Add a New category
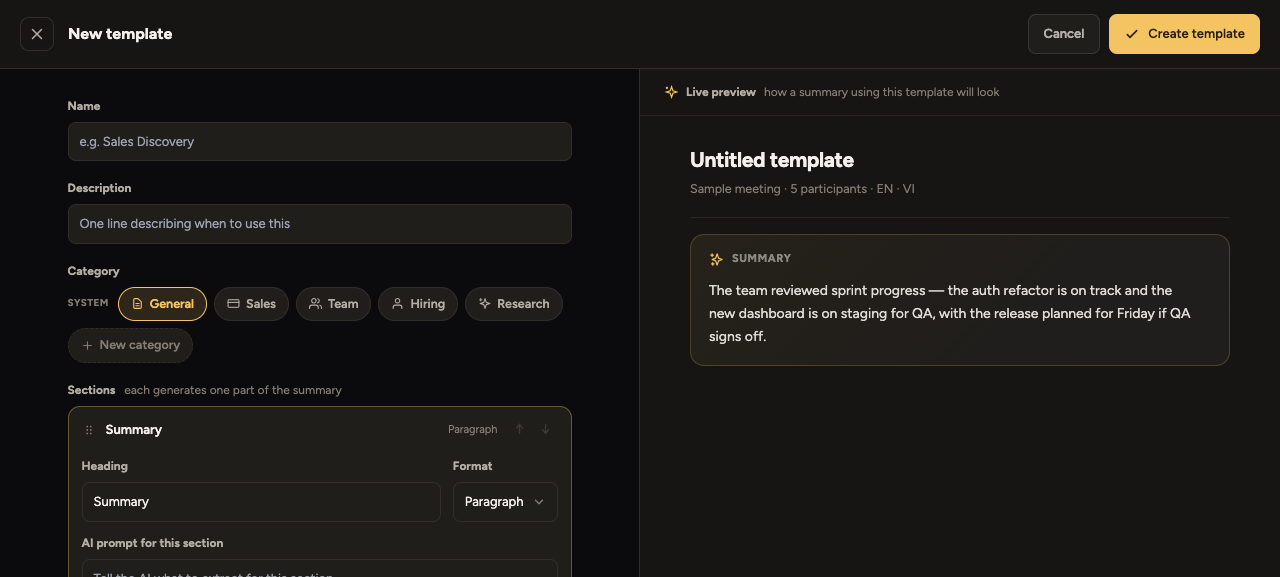The width and height of the screenshot is (1280, 577). click(x=130, y=345)
